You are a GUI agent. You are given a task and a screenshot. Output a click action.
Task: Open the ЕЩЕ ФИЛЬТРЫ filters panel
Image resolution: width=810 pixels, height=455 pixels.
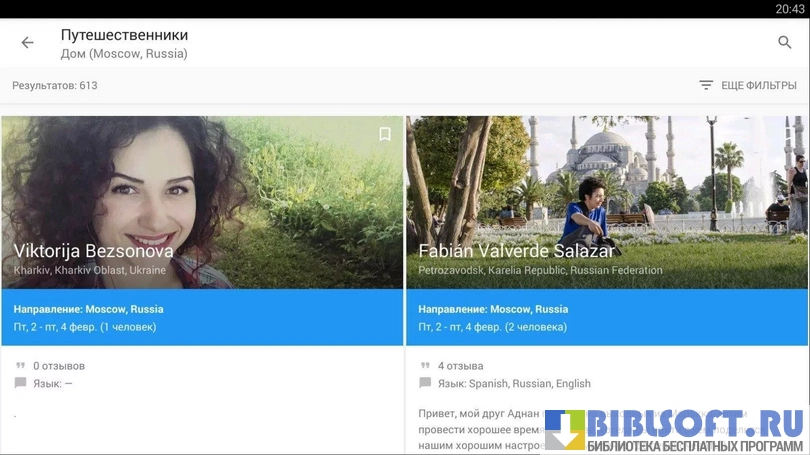pos(758,86)
